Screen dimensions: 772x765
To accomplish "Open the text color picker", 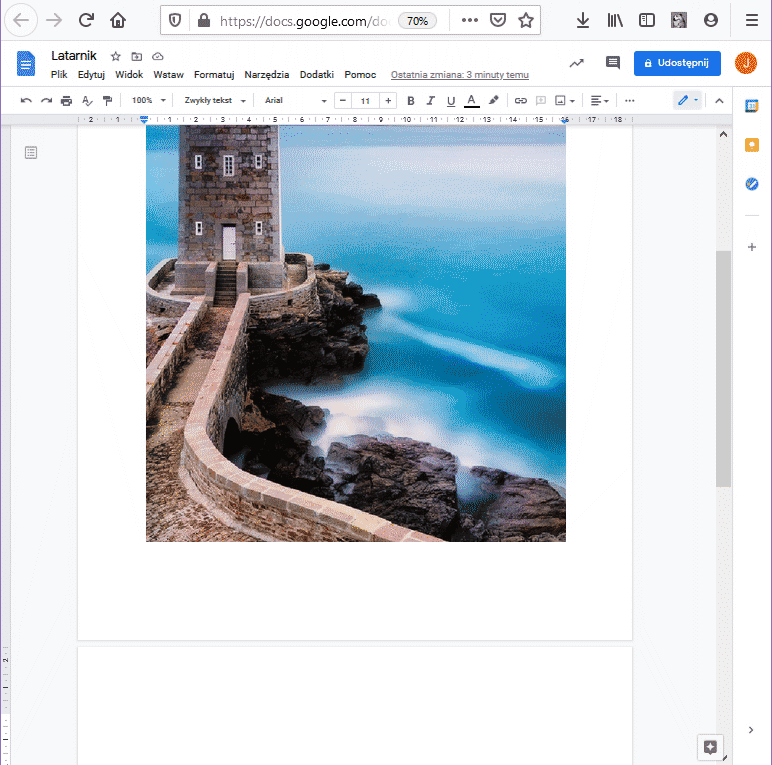I will pos(472,101).
